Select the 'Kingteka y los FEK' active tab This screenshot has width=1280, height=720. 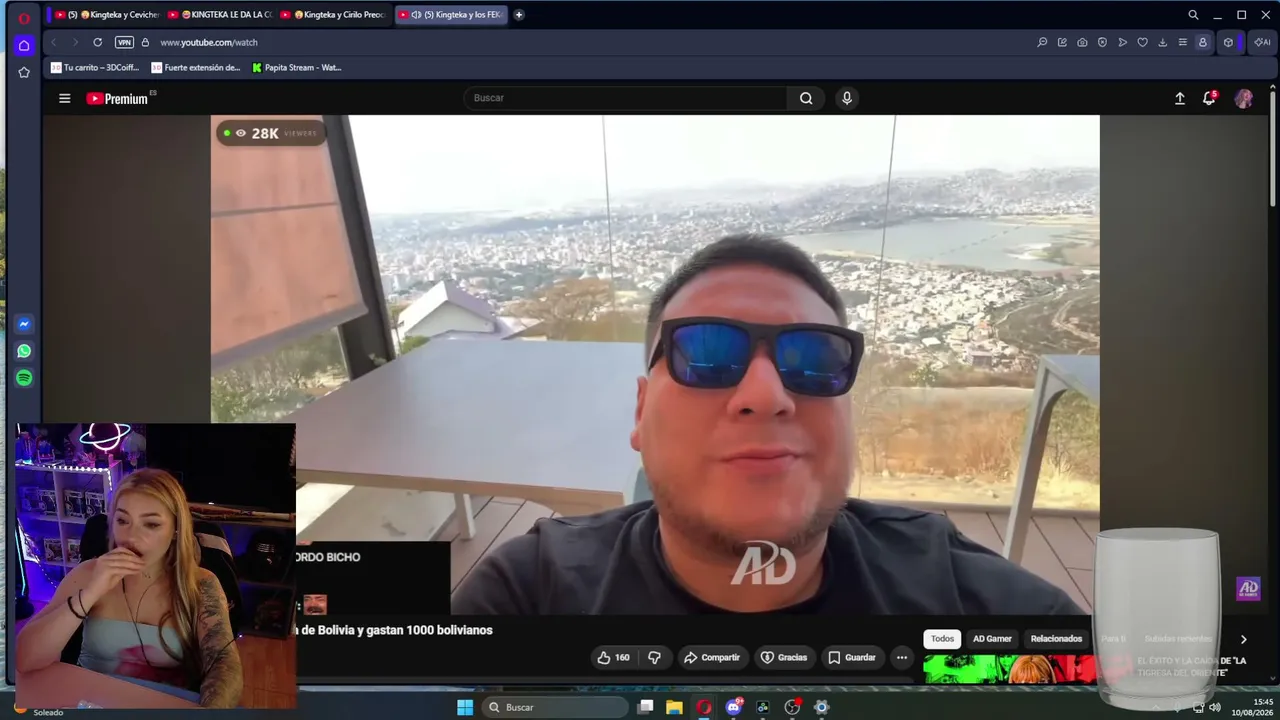point(451,15)
